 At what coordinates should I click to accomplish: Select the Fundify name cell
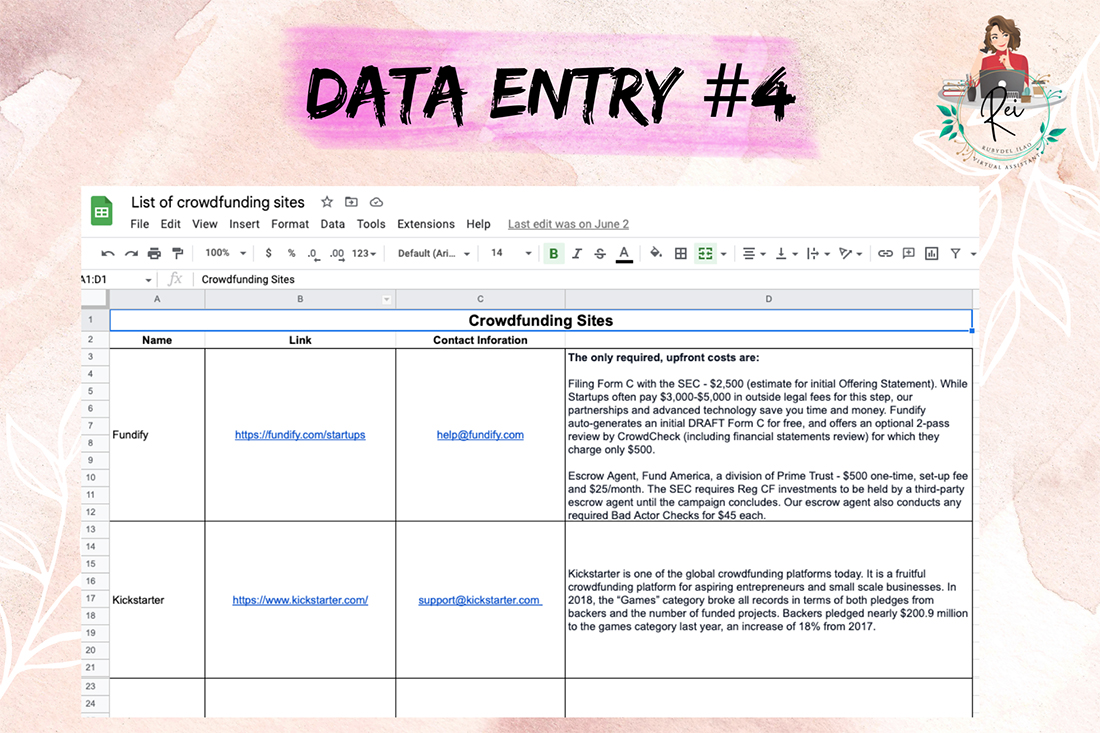(x=157, y=435)
